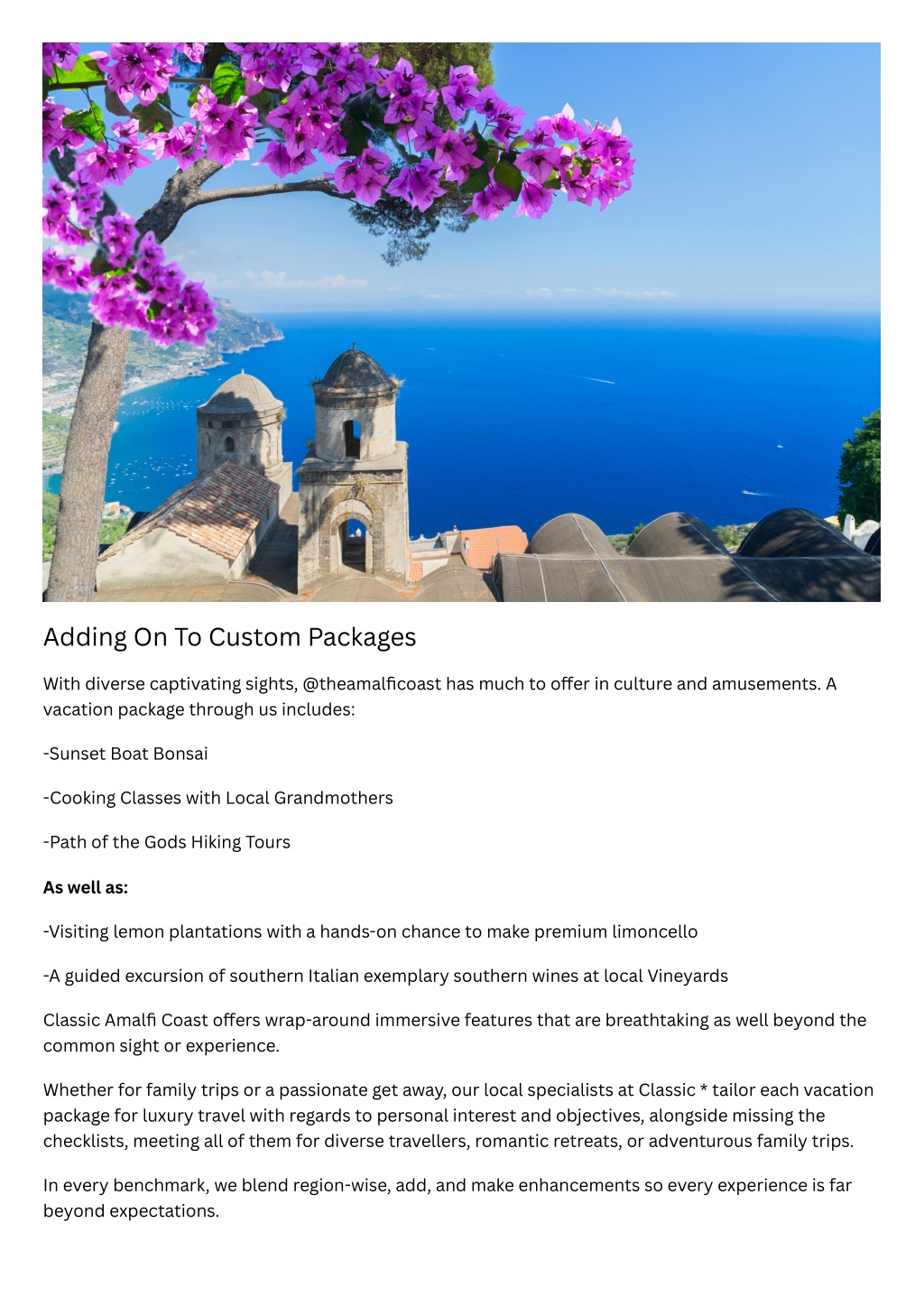Click the words beyond expectations

click(x=131, y=1210)
